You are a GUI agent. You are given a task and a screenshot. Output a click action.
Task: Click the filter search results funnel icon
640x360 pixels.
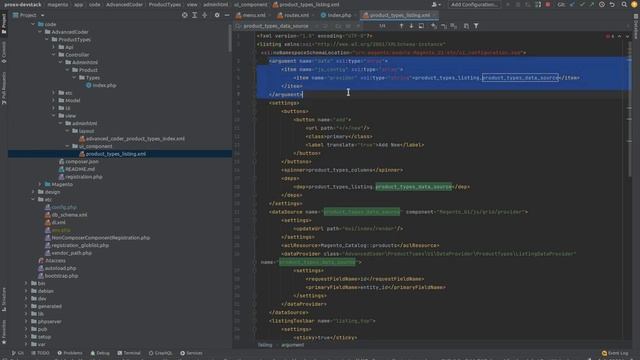476,26
